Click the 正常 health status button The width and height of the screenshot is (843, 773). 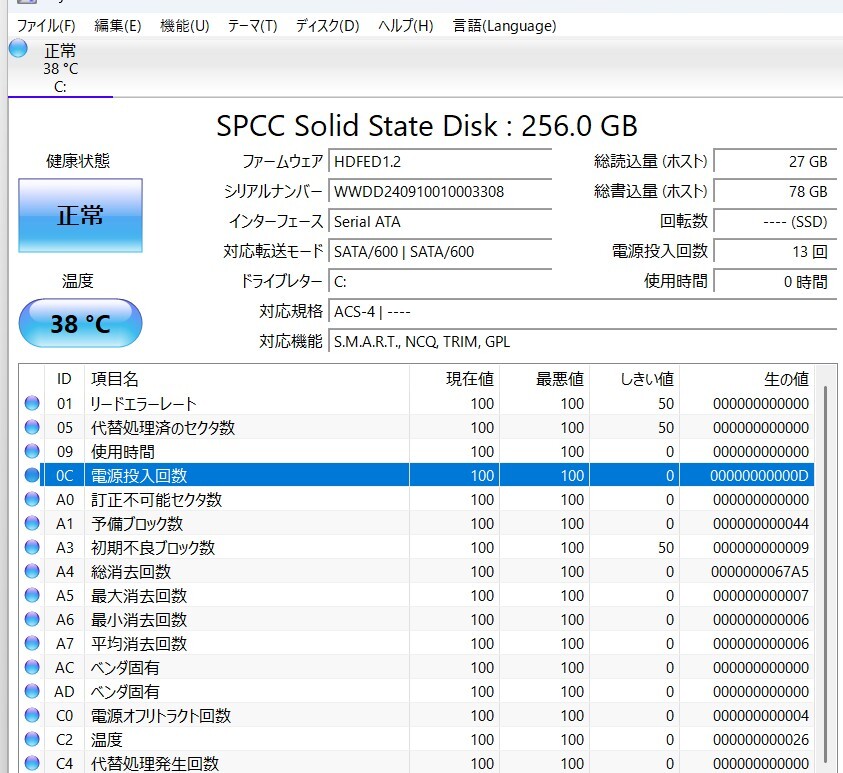click(x=81, y=215)
